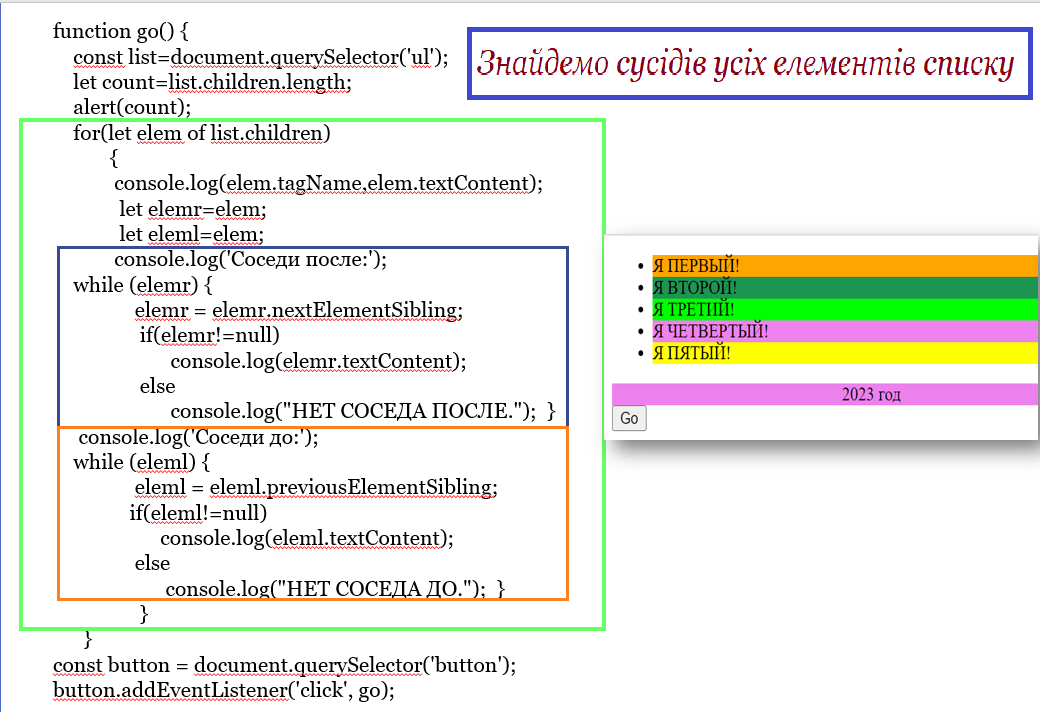
Task: Click the 'button.addEventListener' code line
Action: click(224, 690)
